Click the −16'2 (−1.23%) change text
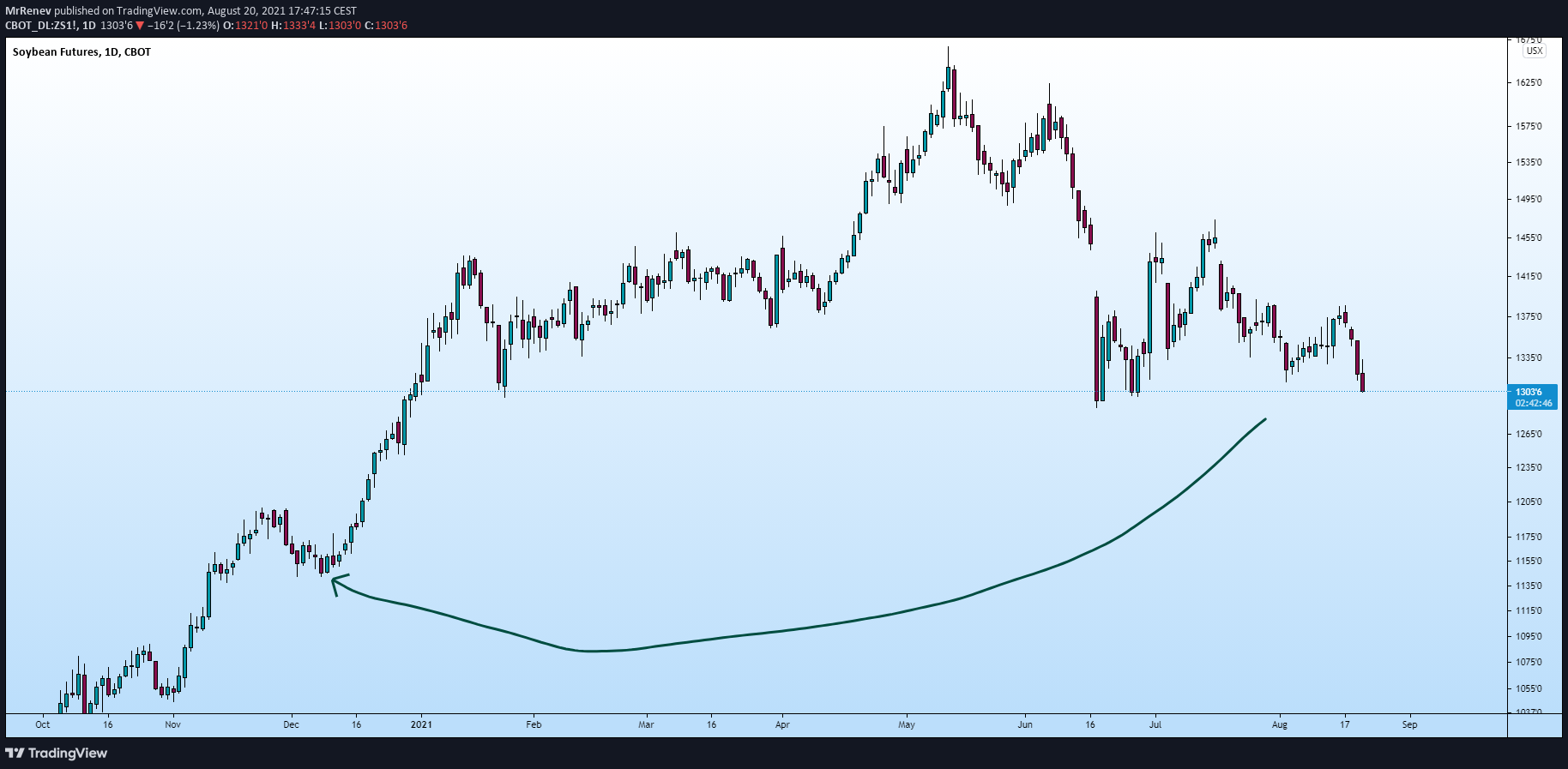The image size is (1568, 769). [183, 26]
